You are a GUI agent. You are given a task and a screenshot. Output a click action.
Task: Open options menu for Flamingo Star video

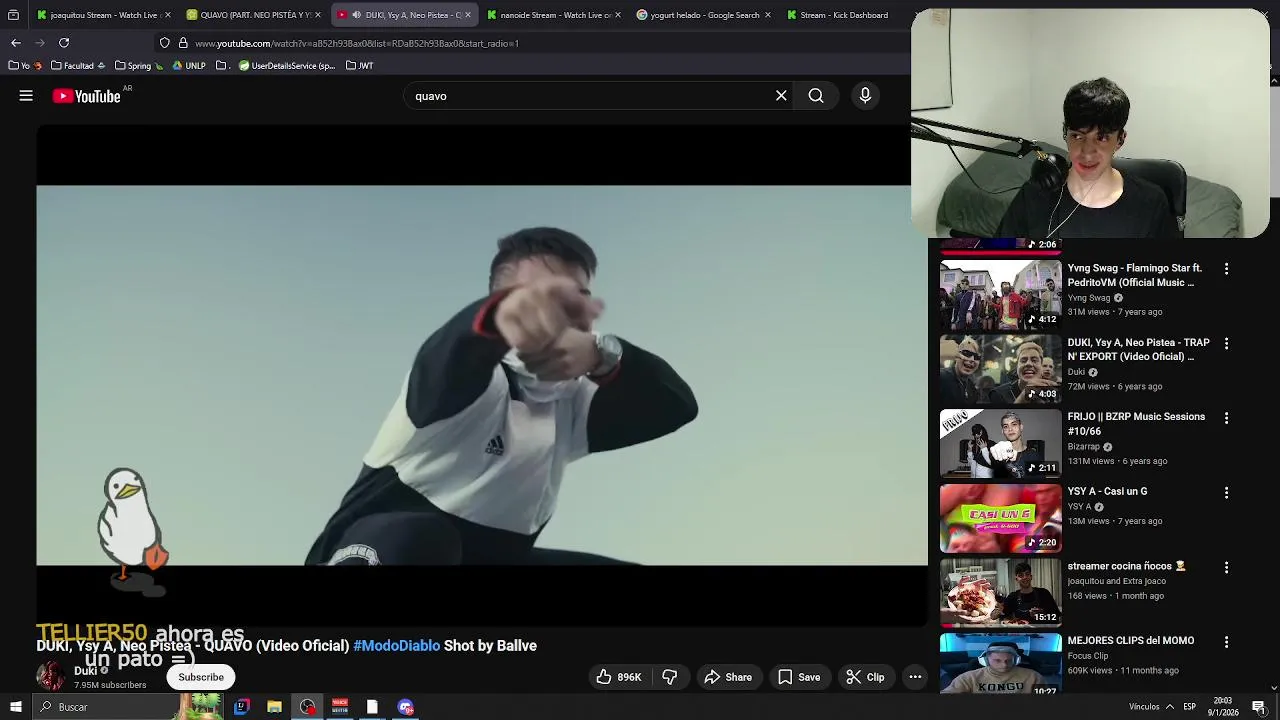click(x=1226, y=269)
